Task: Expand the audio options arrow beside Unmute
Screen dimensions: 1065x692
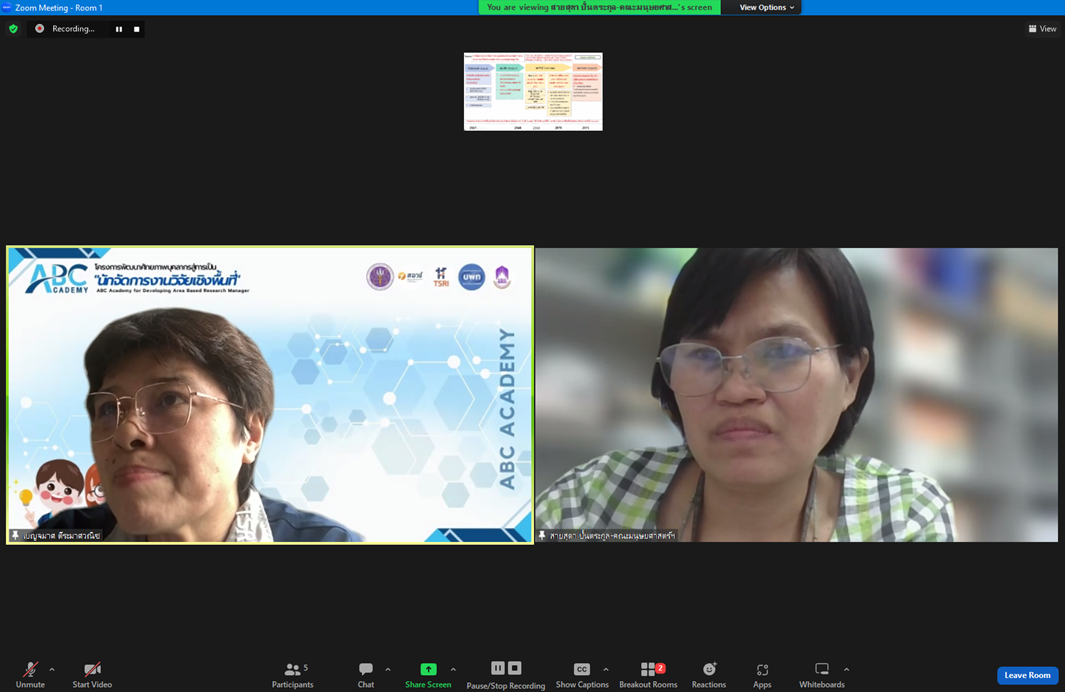Action: (x=52, y=670)
